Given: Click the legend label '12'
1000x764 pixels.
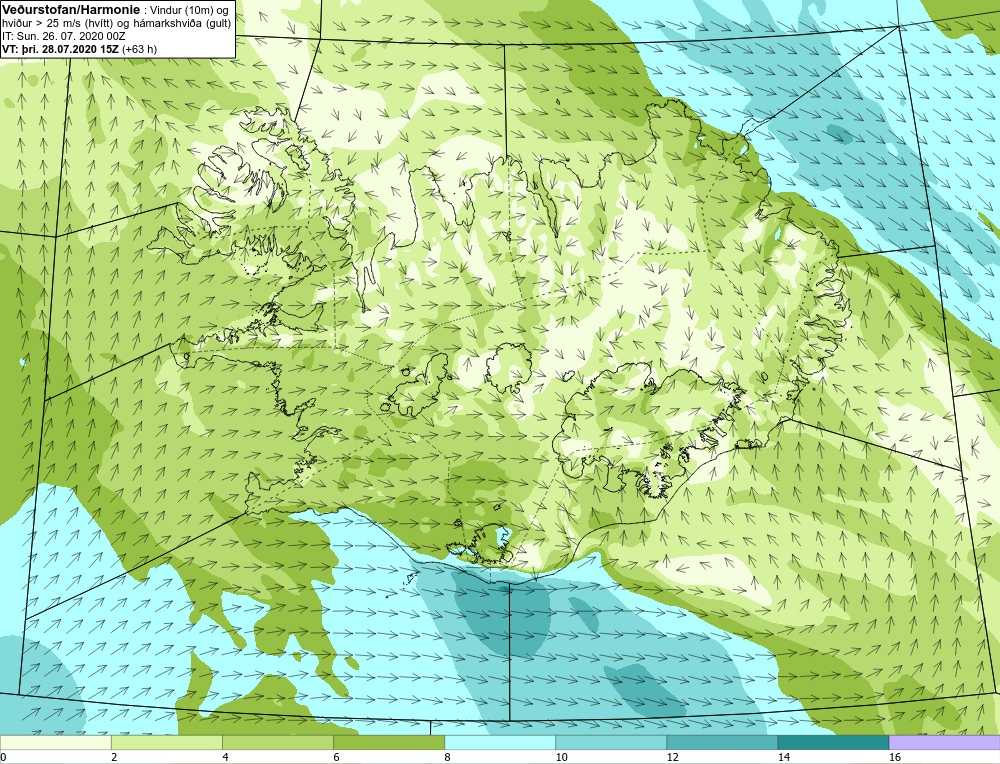Looking at the screenshot, I should tap(672, 757).
